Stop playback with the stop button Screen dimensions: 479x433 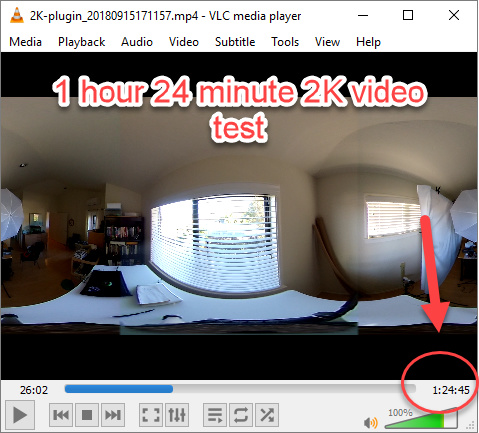pos(87,415)
